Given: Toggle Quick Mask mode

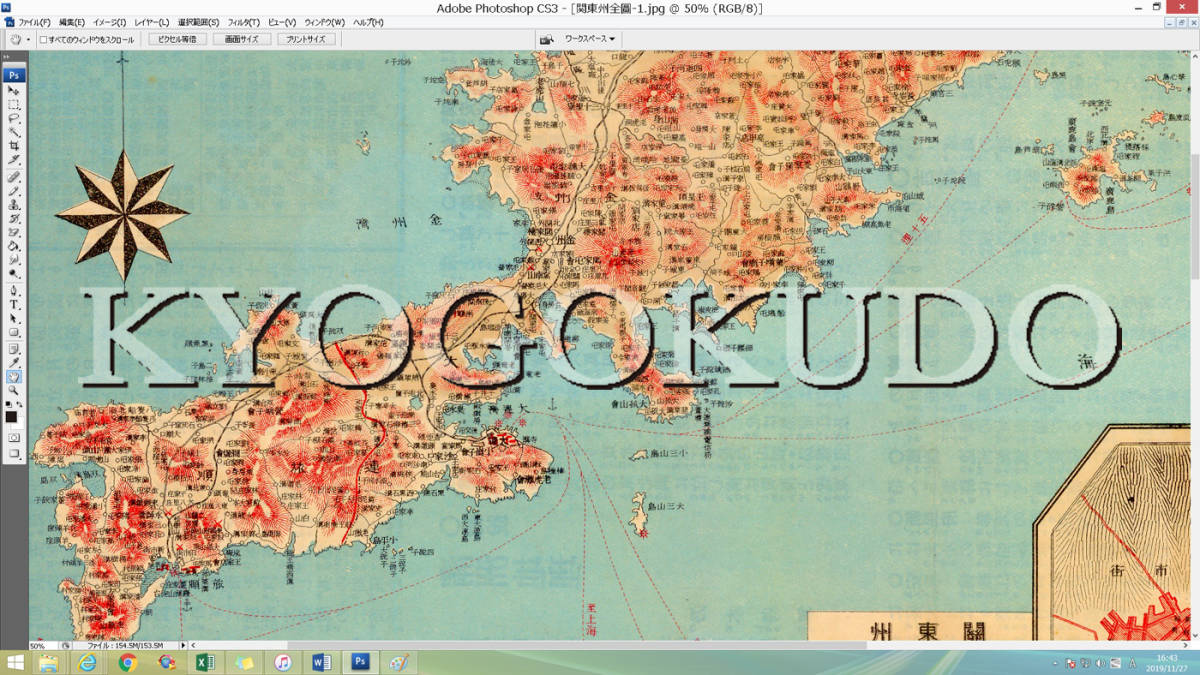Looking at the screenshot, I should click(14, 438).
